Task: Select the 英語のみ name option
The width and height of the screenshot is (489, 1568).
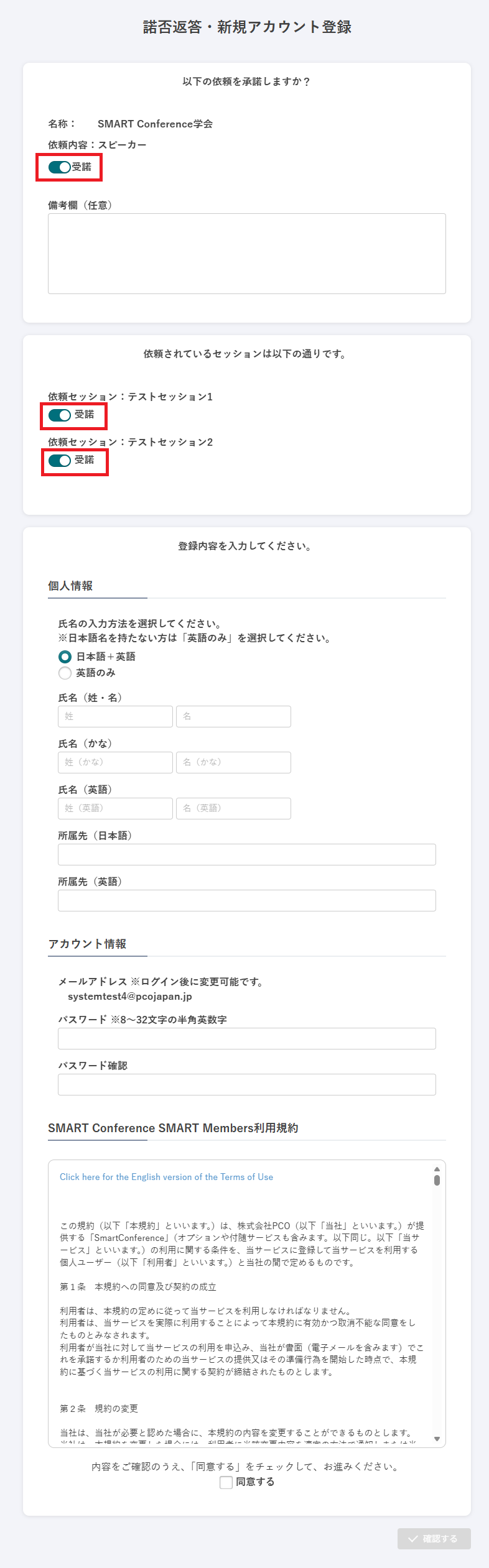Action: [65, 673]
